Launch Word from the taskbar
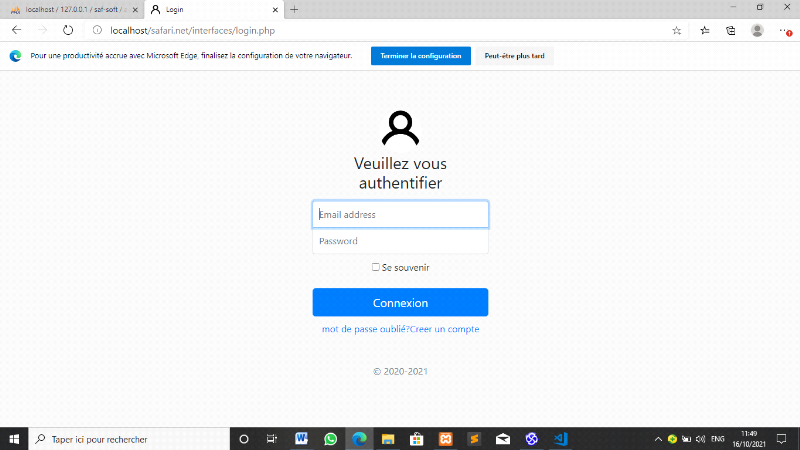Image resolution: width=800 pixels, height=450 pixels. [301, 439]
